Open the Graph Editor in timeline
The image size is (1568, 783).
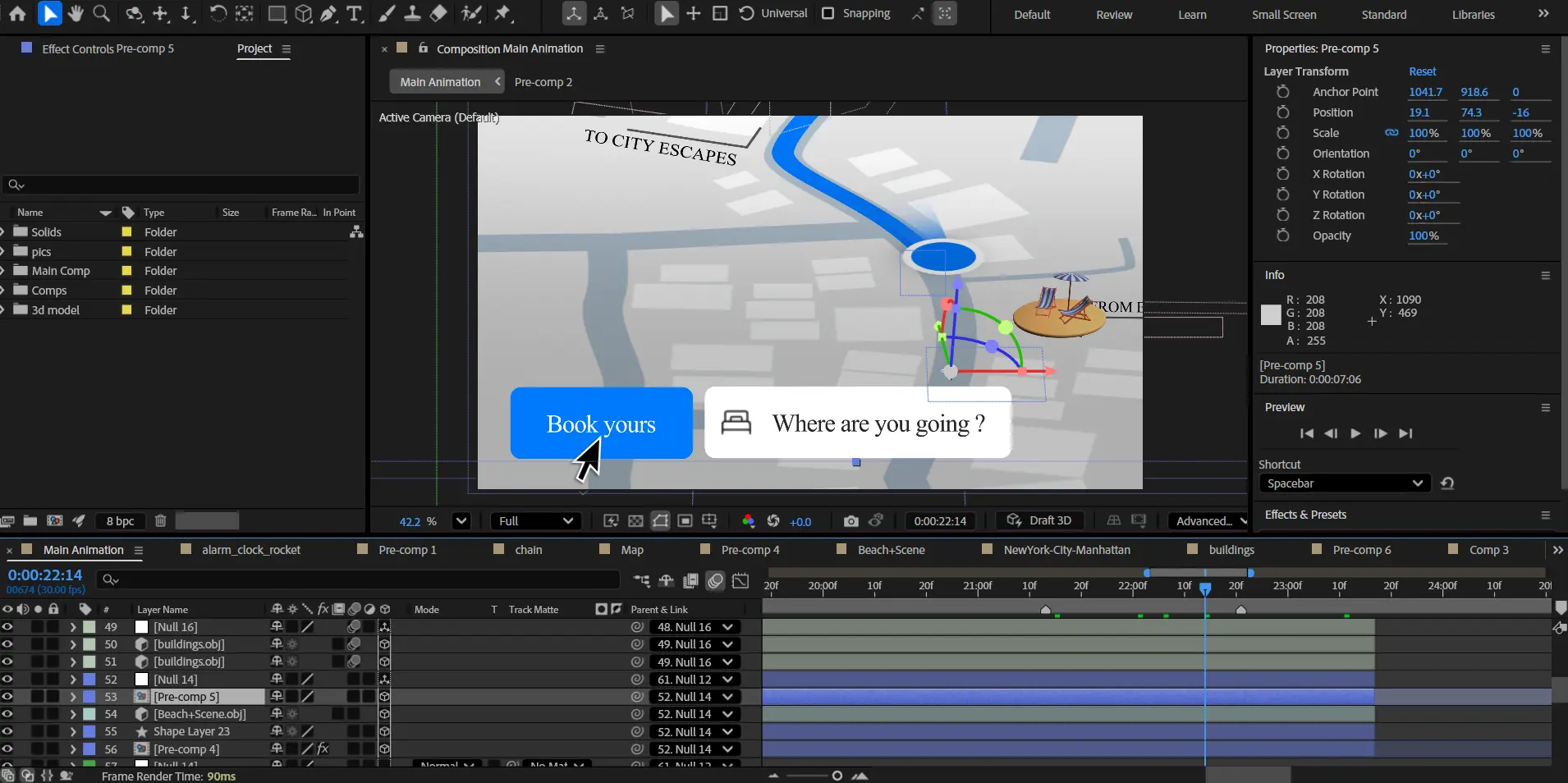740,581
